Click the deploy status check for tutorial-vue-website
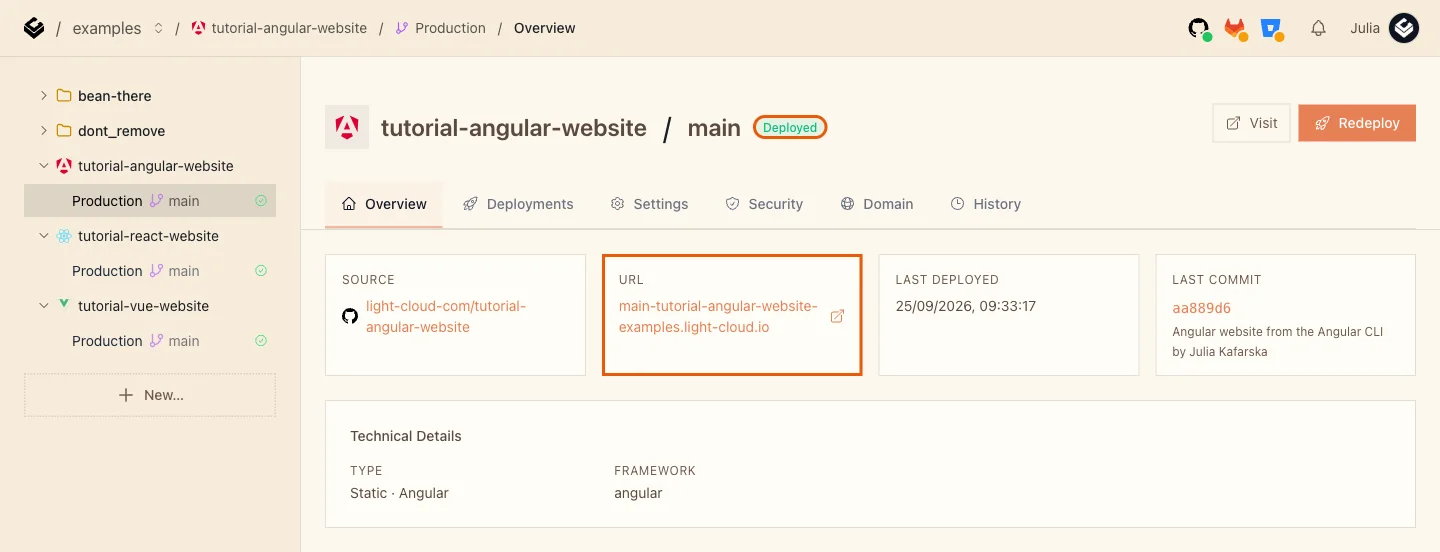 tap(261, 341)
